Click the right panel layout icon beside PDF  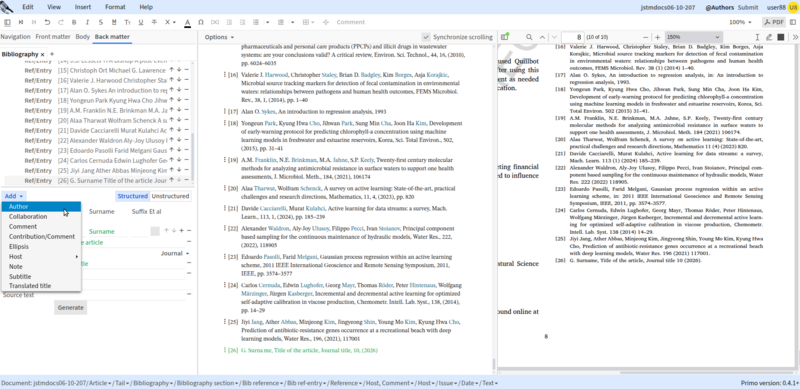[x=792, y=22]
